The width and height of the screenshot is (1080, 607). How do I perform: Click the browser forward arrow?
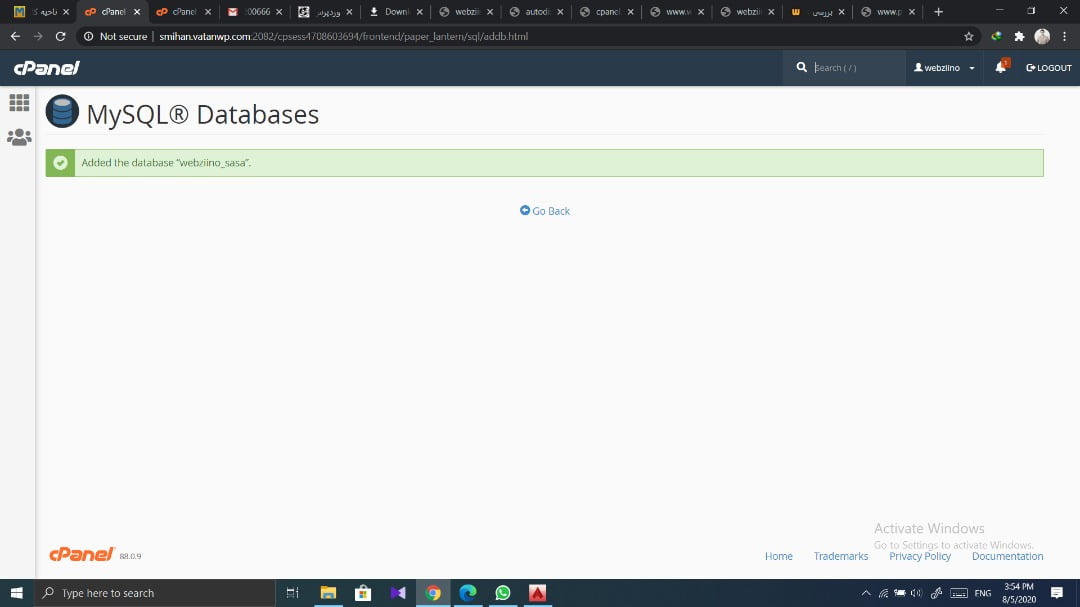tap(38, 36)
